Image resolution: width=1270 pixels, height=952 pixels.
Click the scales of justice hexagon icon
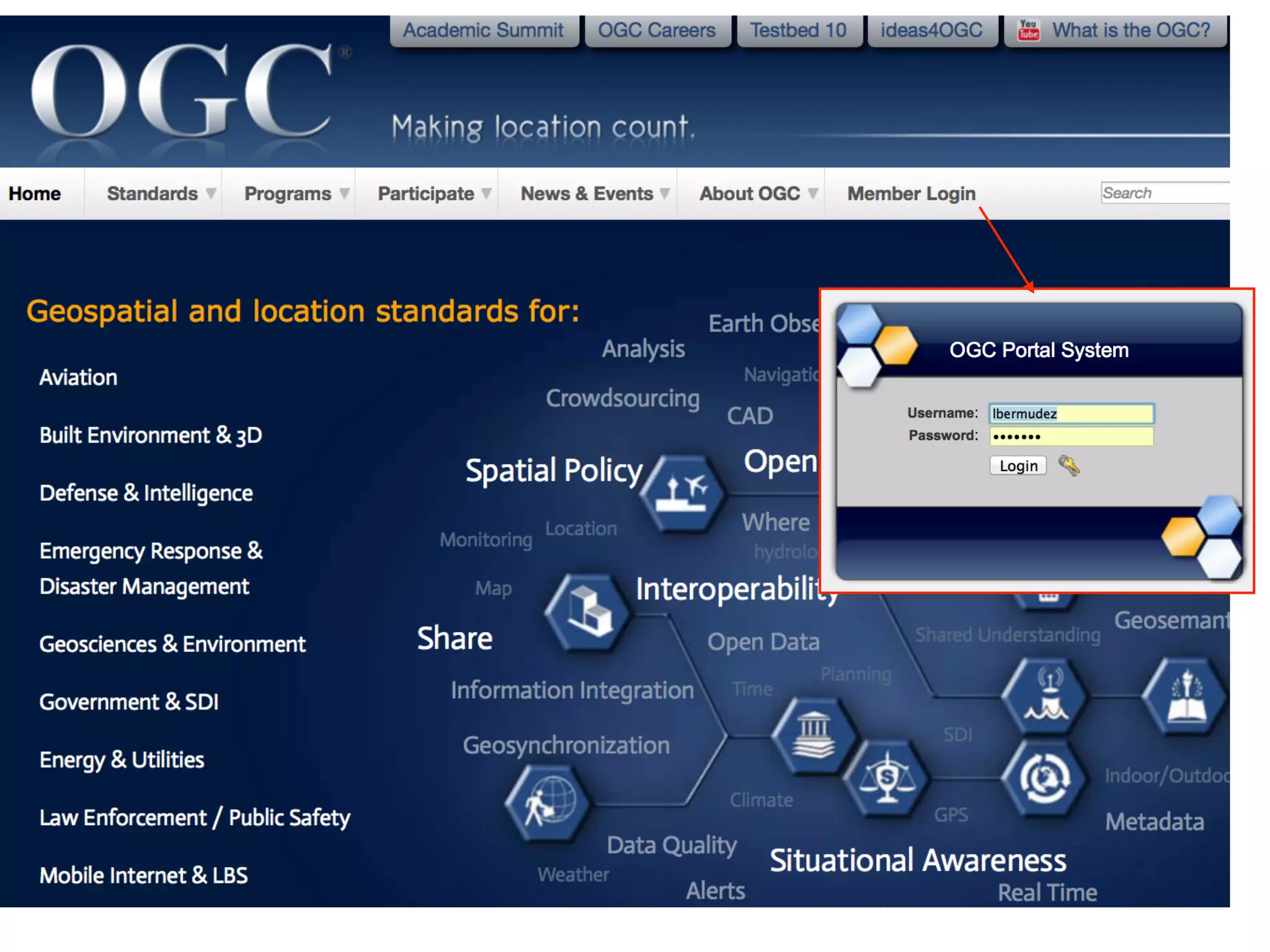[887, 778]
